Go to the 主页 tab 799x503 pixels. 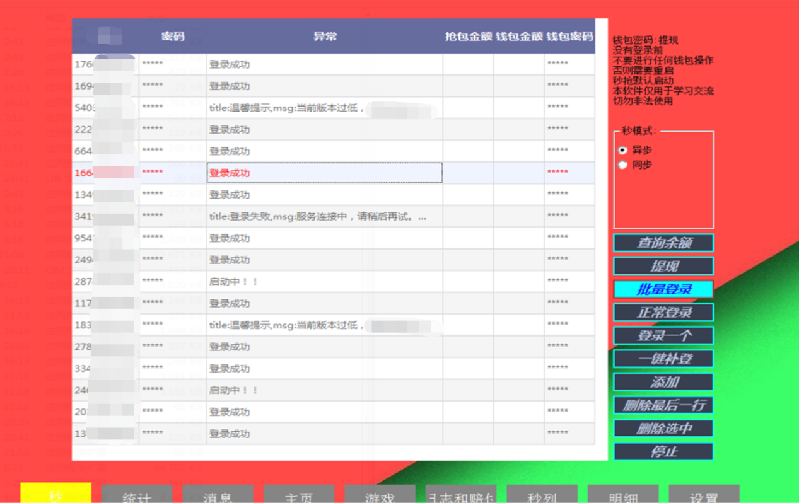pos(299,495)
